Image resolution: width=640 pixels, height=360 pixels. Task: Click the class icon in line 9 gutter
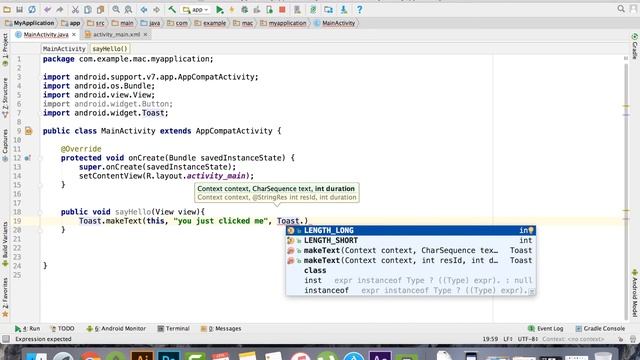[28, 131]
